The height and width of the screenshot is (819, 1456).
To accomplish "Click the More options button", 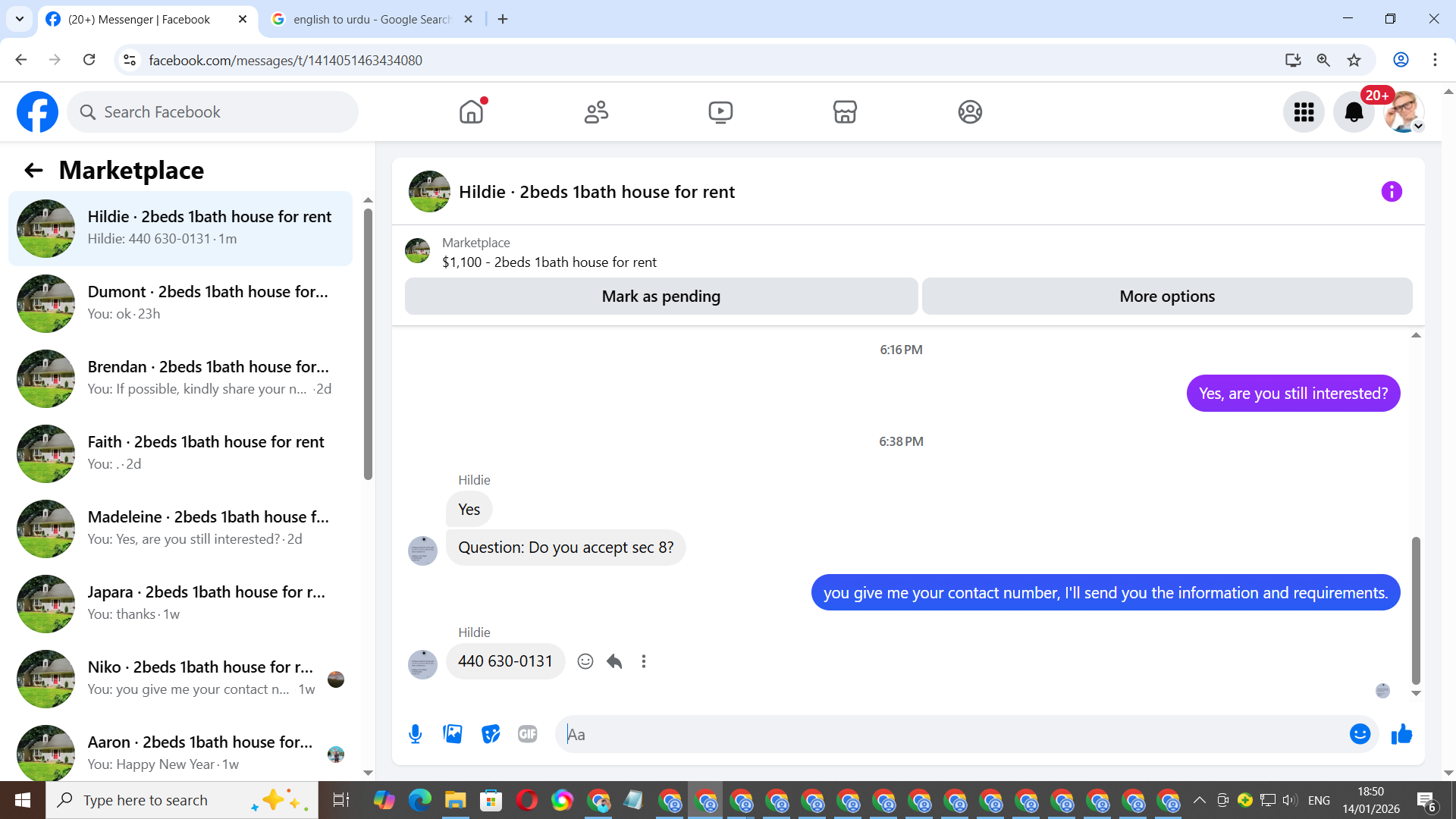I will [1166, 297].
